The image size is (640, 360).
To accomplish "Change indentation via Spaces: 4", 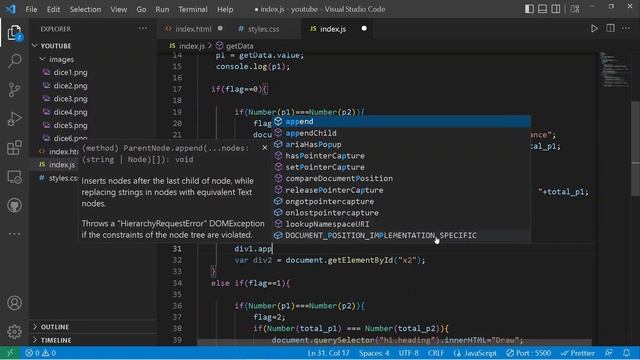I will tap(374, 353).
